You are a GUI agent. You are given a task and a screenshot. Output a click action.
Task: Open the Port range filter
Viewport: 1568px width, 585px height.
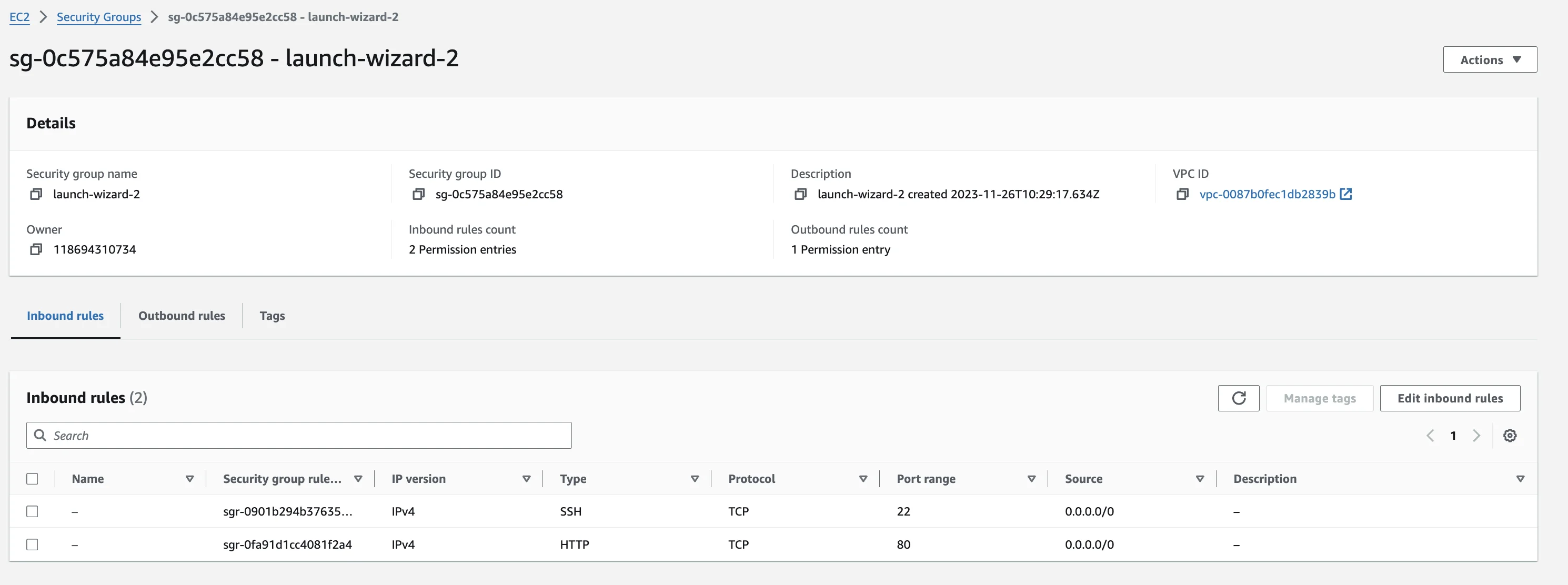click(x=1031, y=479)
